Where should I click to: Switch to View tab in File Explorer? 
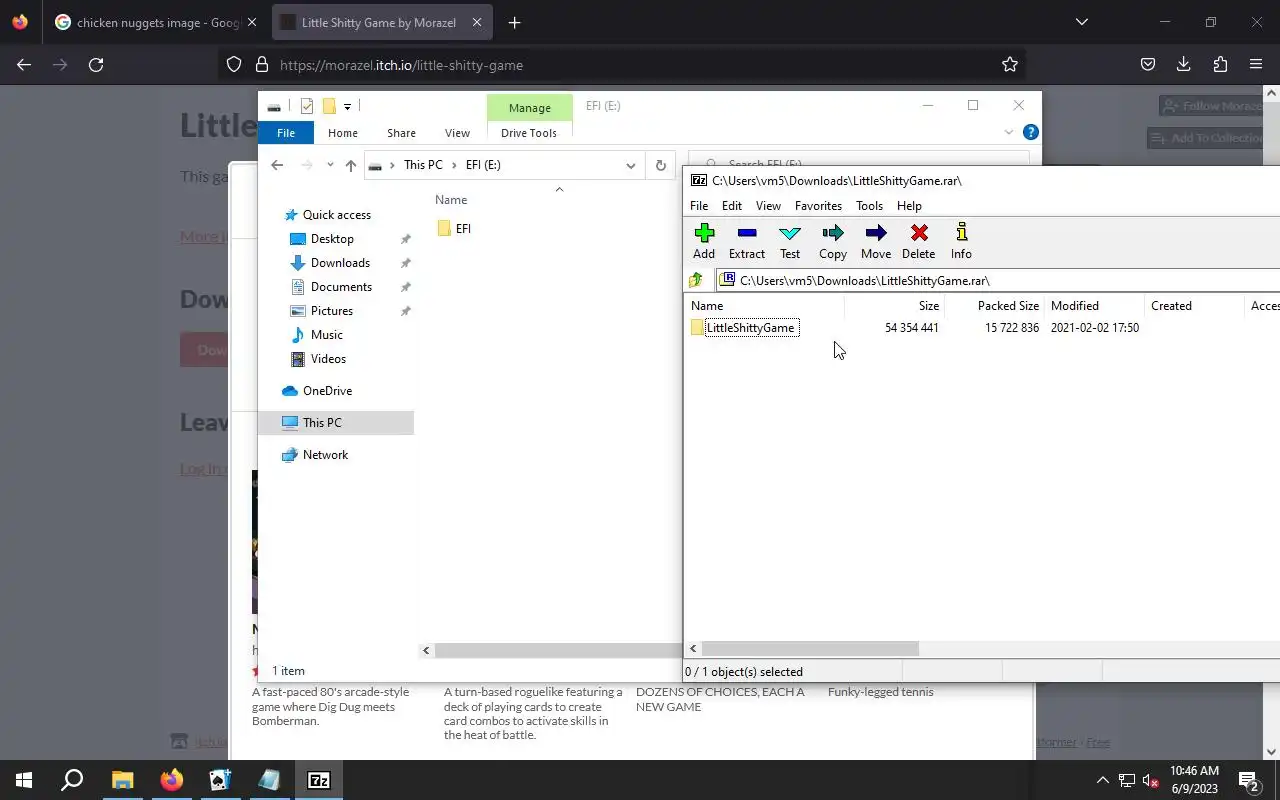457,133
